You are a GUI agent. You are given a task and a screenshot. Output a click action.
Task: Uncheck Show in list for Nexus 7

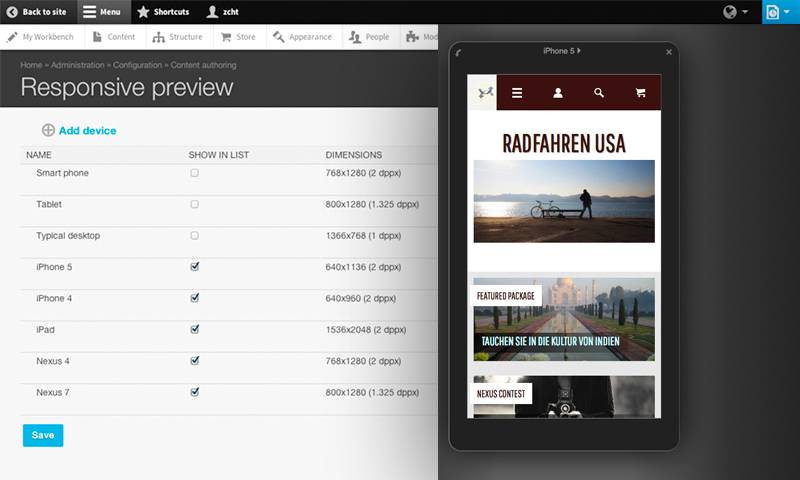[x=194, y=392]
